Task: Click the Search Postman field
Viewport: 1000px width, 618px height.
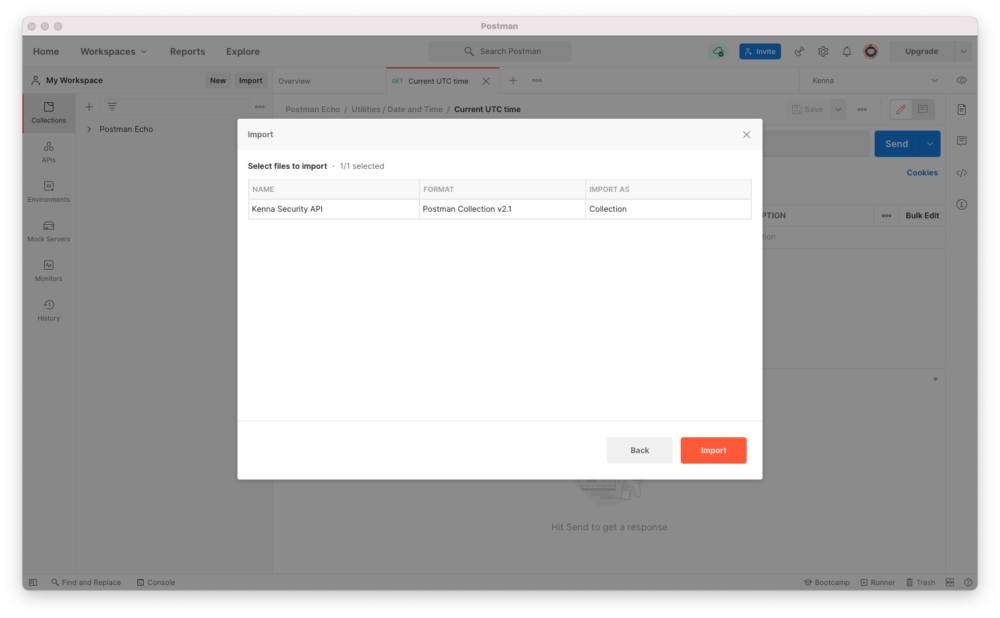Action: 501,51
